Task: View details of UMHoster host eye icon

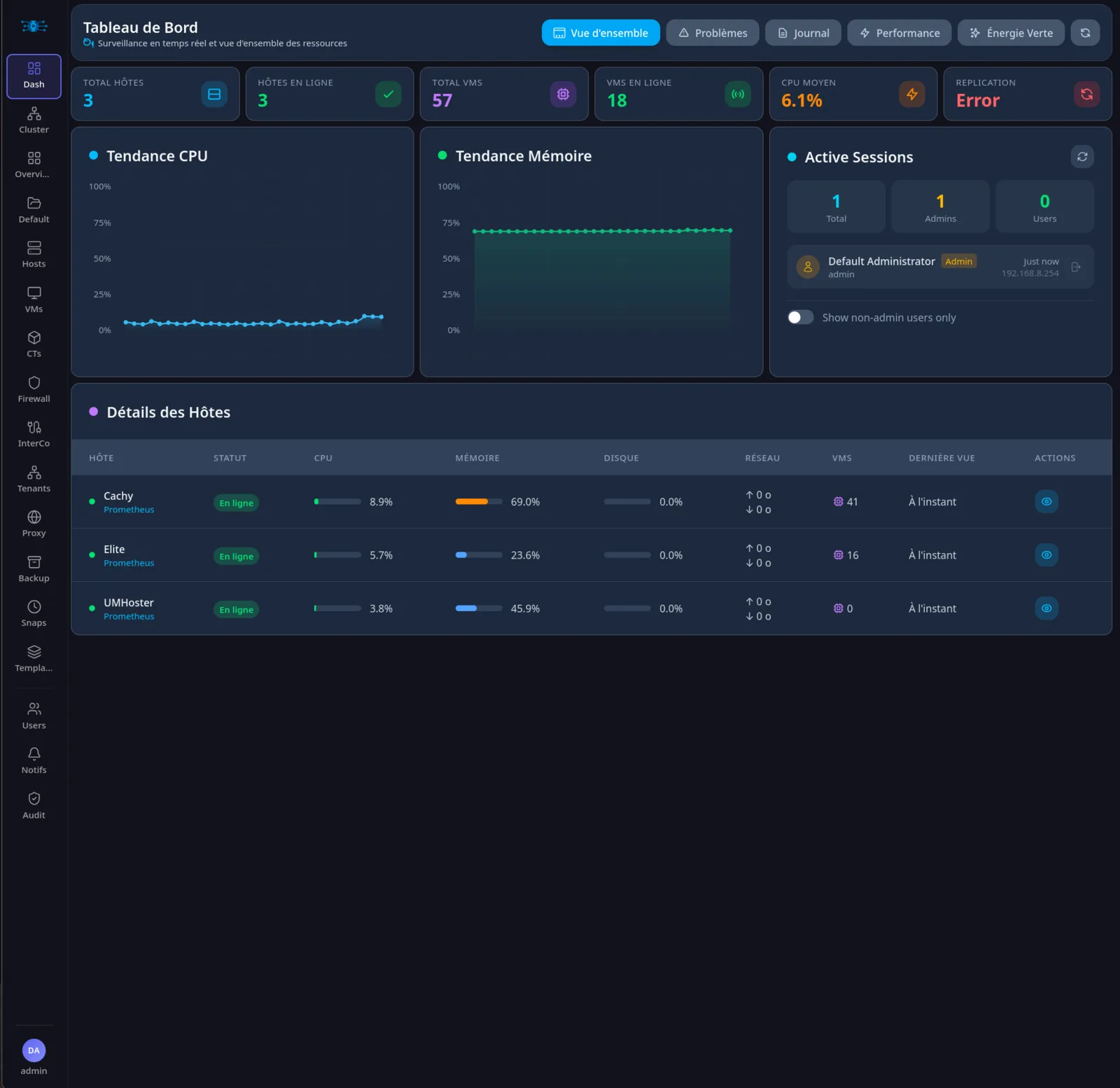Action: click(x=1046, y=608)
